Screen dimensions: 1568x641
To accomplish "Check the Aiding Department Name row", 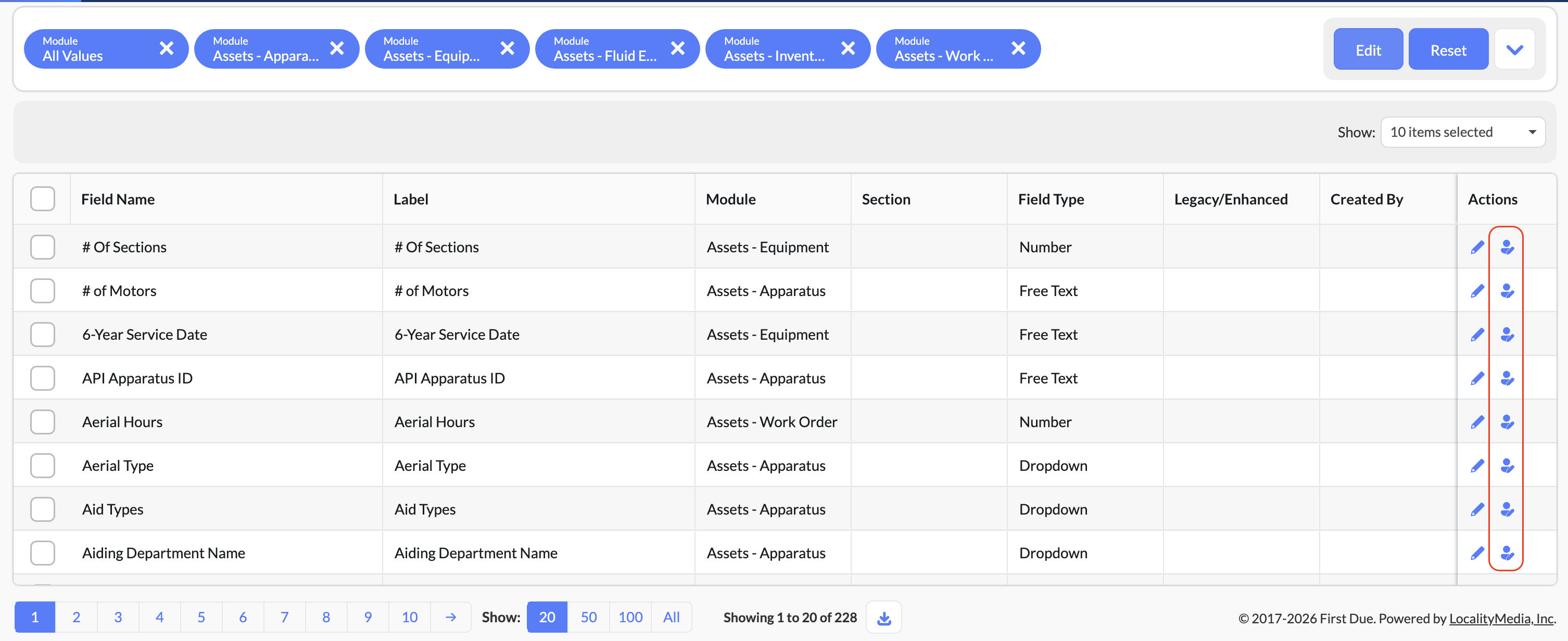I will pyautogui.click(x=43, y=553).
